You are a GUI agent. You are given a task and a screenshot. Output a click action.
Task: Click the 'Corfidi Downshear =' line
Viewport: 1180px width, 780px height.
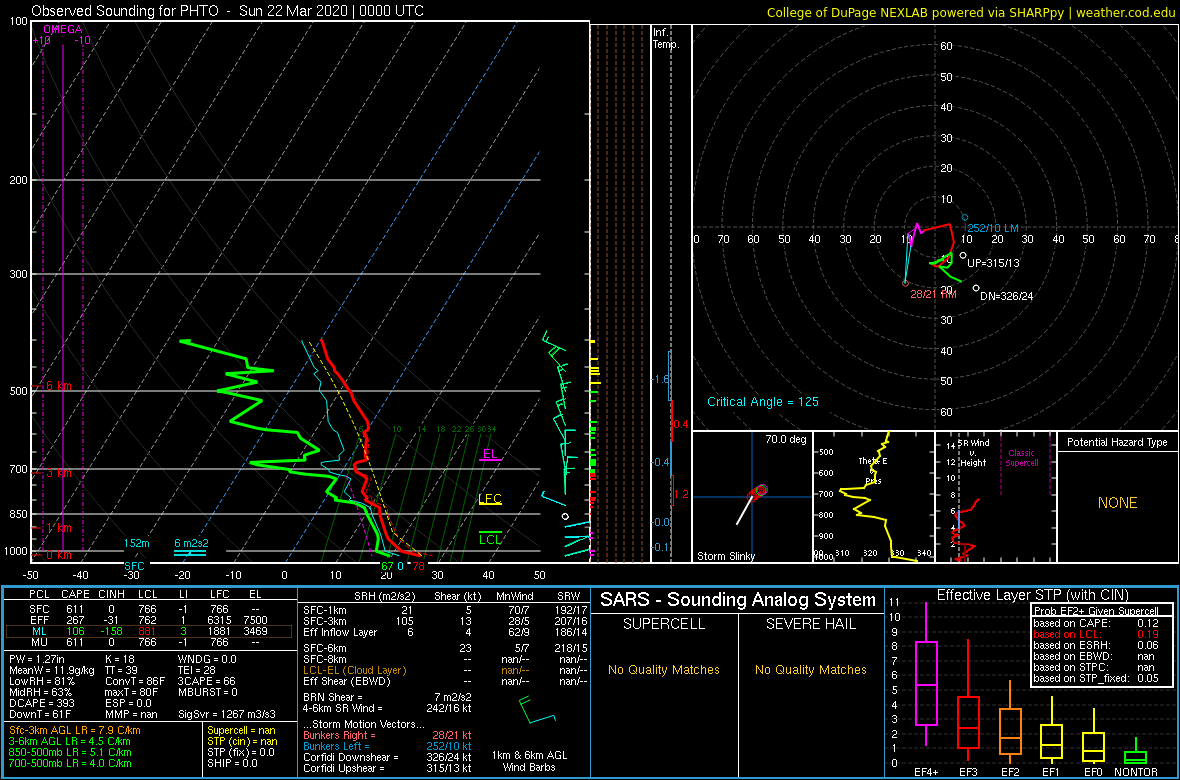pyautogui.click(x=388, y=757)
